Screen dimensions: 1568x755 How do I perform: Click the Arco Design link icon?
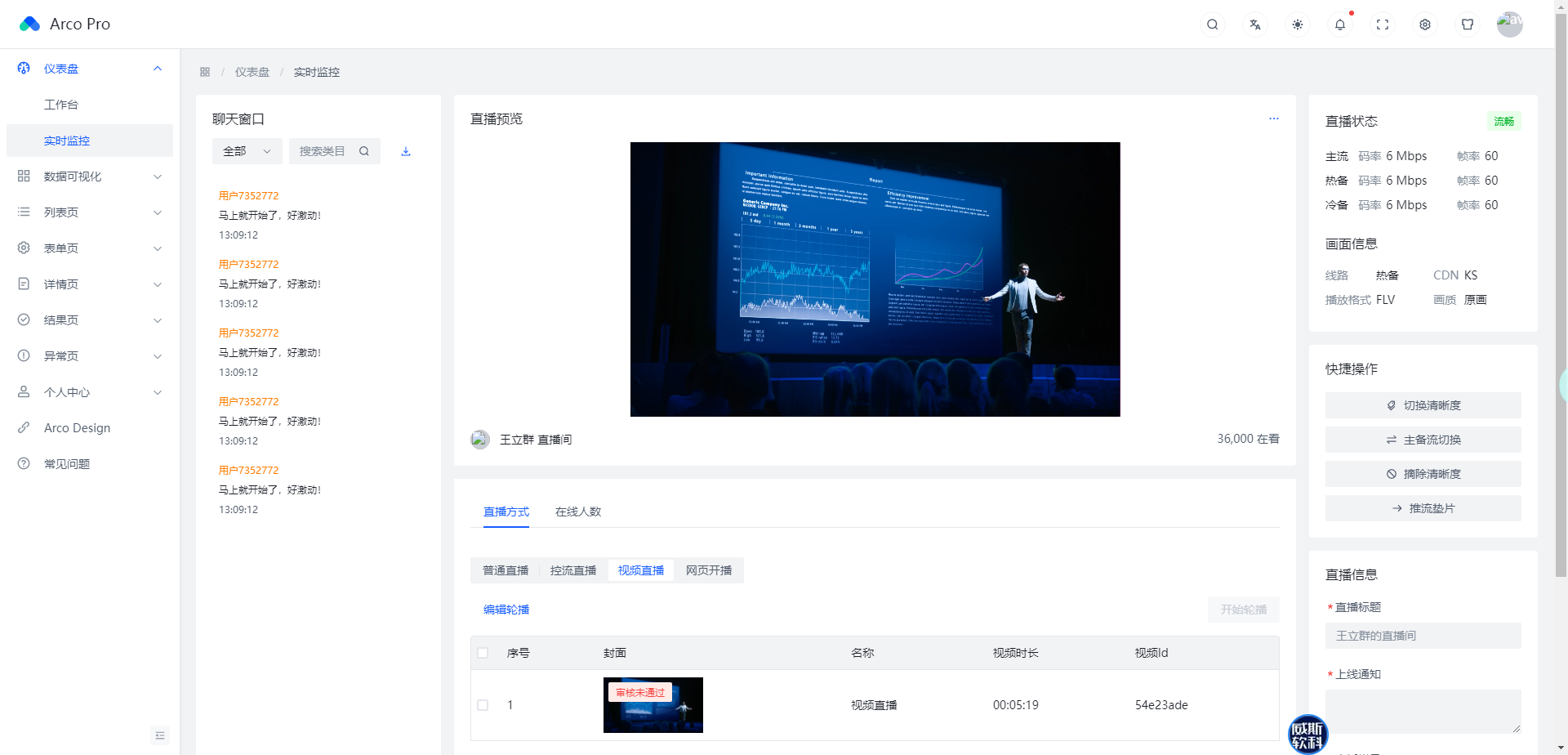(24, 428)
